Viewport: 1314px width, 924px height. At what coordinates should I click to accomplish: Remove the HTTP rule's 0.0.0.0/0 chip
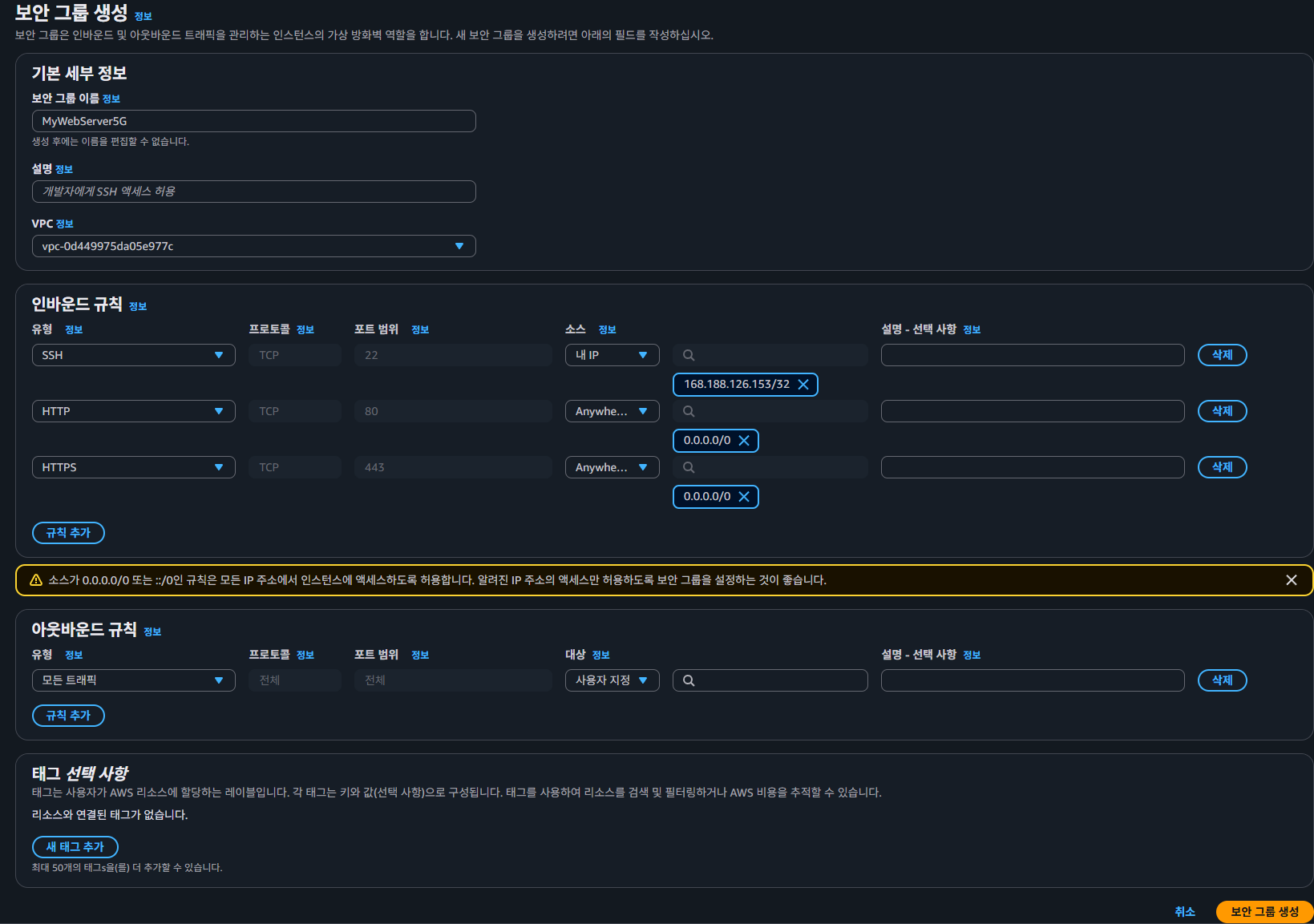tap(744, 441)
